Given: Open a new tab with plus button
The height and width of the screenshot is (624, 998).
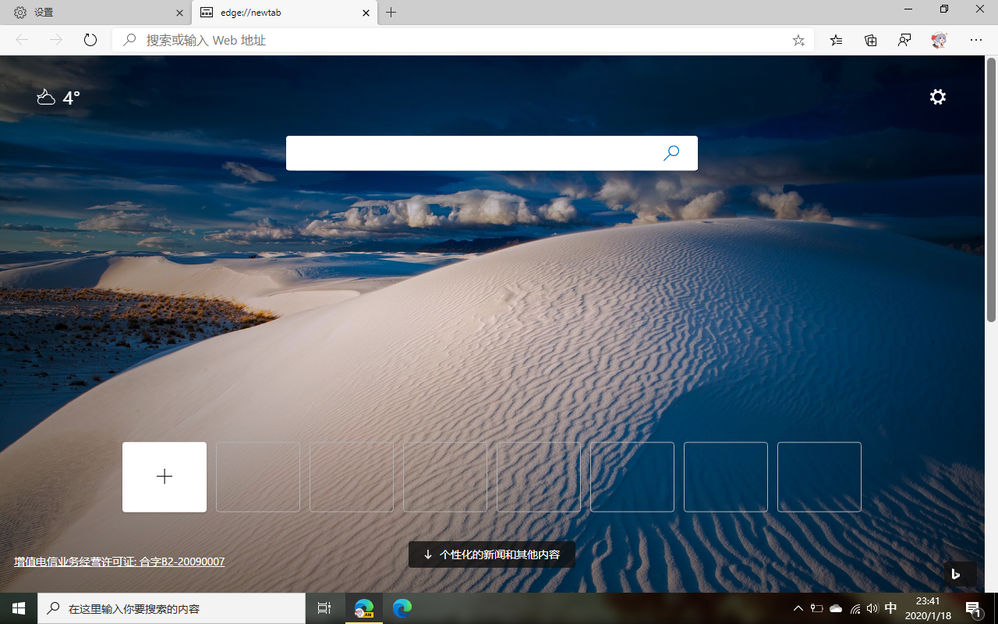Looking at the screenshot, I should pos(391,13).
